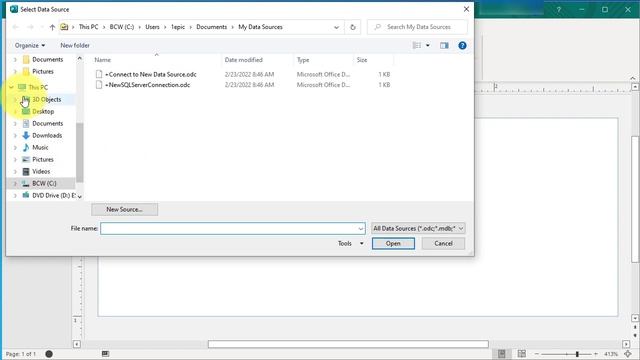Click the Open button
640x360 pixels.
393,243
